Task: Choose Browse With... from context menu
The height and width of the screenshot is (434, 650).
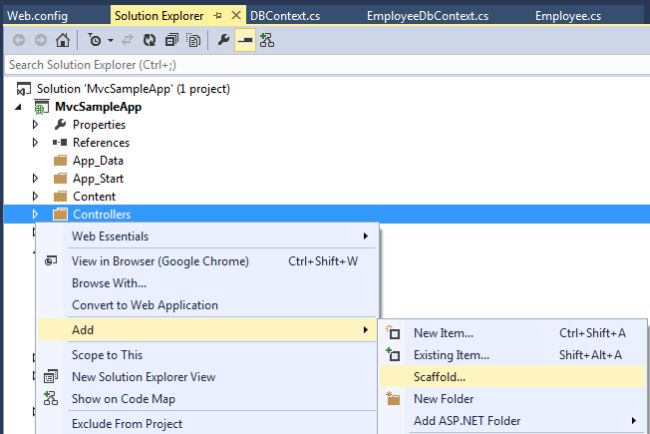Action: tap(207, 283)
